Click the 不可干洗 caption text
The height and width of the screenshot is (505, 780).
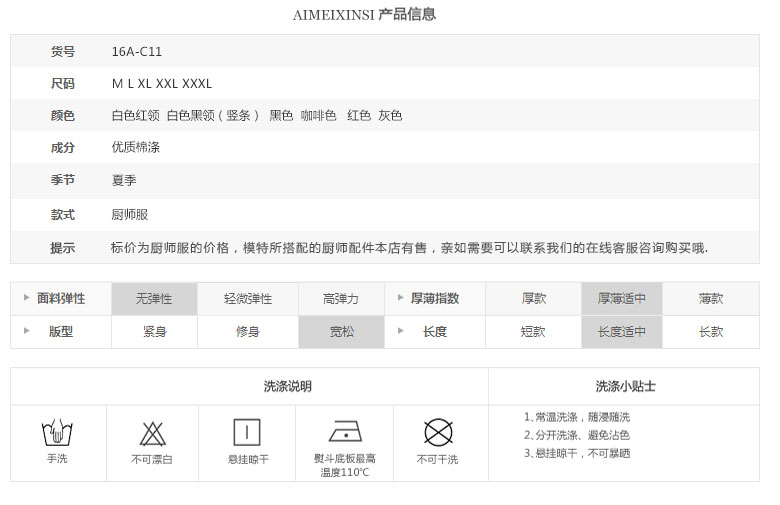(438, 459)
